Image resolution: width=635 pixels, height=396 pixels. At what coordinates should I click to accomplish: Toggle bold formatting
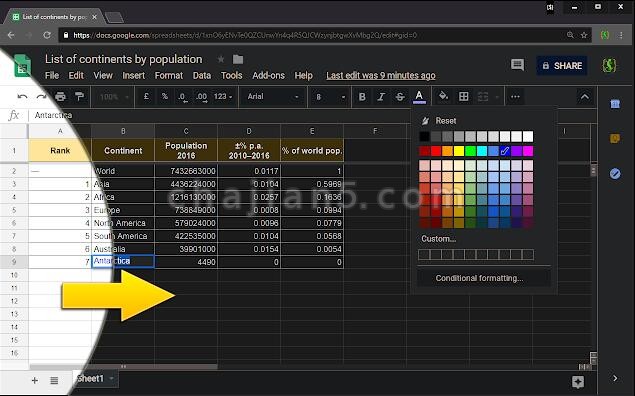pyautogui.click(x=362, y=97)
